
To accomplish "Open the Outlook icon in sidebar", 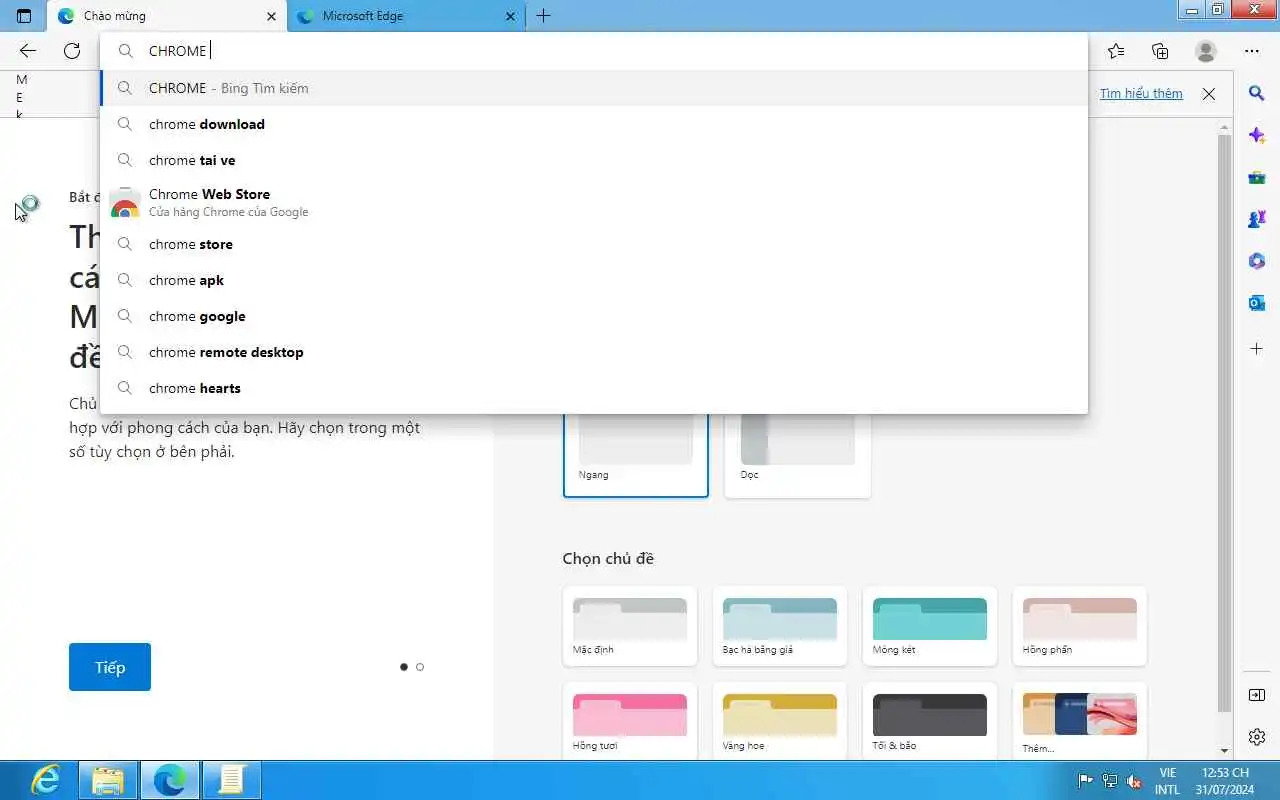I will [1257, 303].
